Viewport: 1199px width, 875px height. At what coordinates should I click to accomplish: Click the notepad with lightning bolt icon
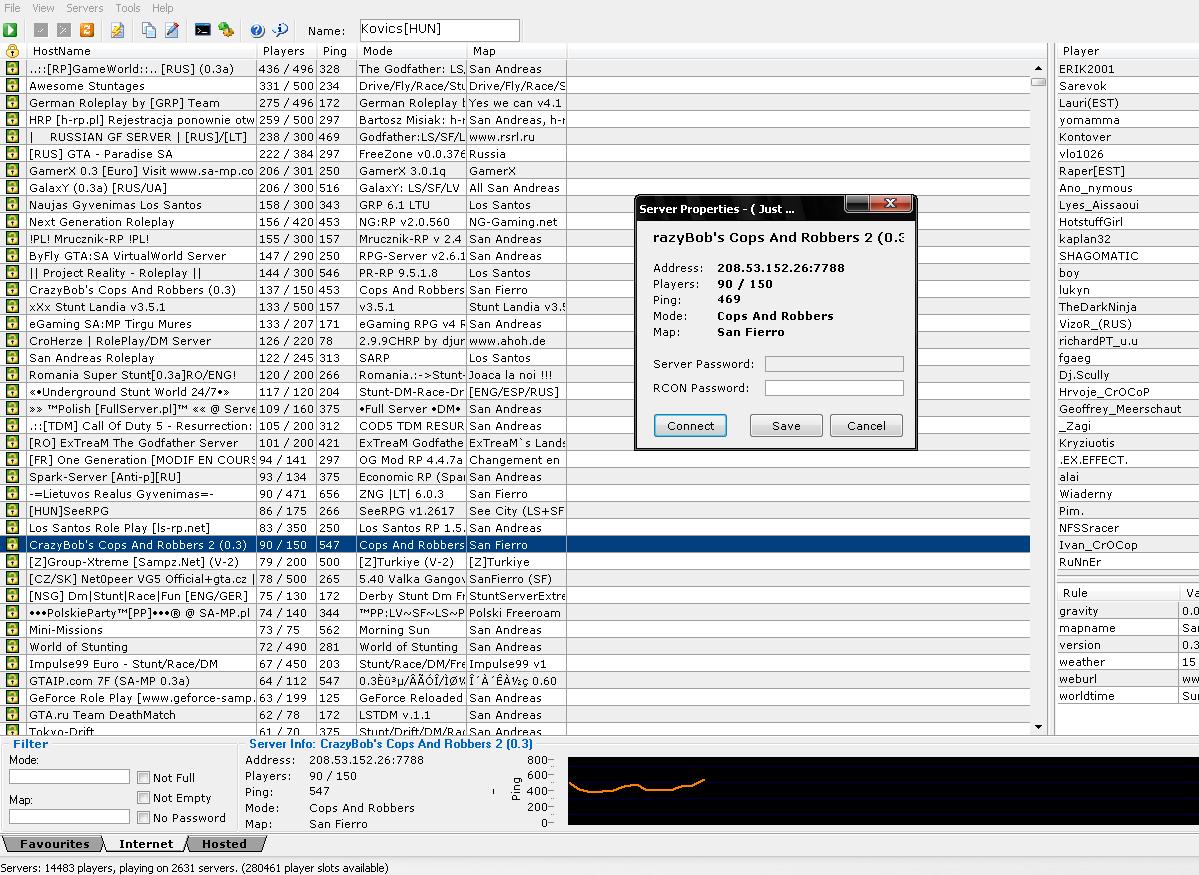pos(117,30)
